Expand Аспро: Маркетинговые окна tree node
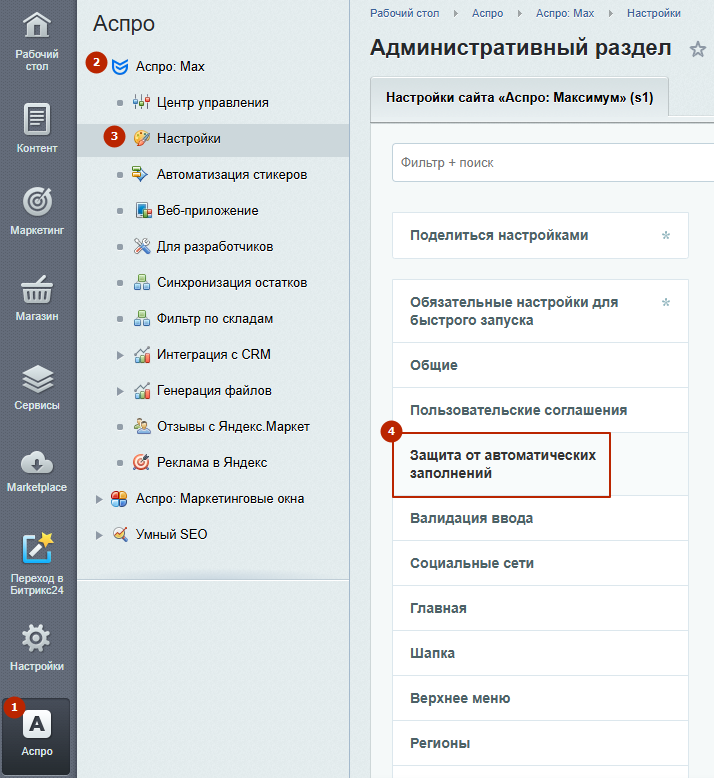Viewport: 714px width, 778px height. pos(98,499)
